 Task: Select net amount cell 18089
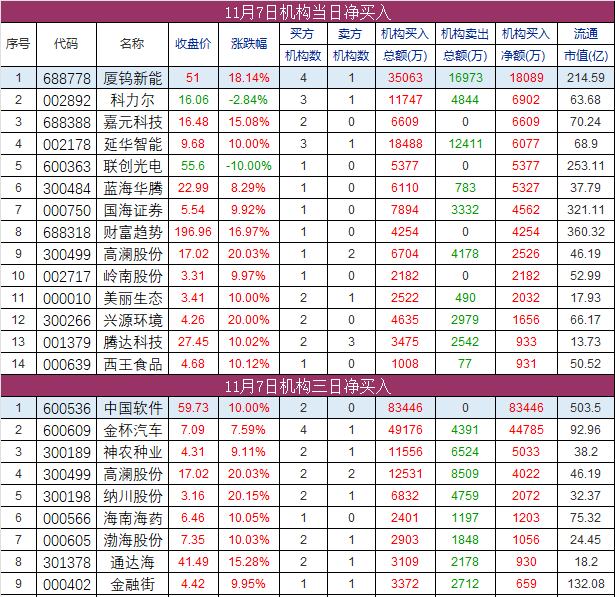click(526, 78)
